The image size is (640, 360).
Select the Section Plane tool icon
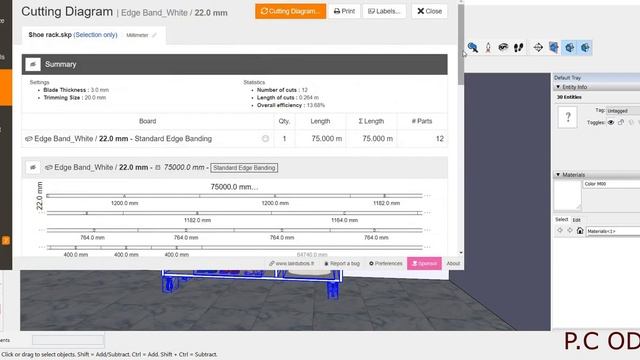(538, 47)
